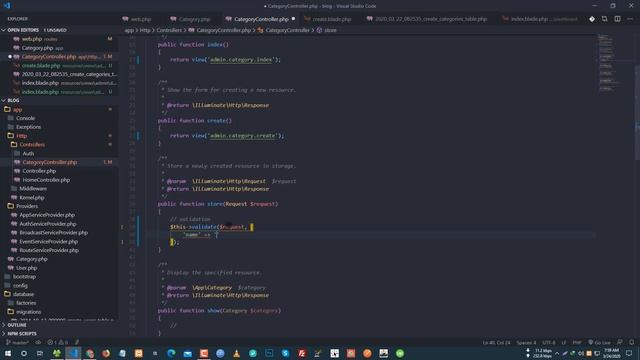640x360 pixels.
Task: Click the system tray show hidden icons arrow
Action: pos(557,353)
